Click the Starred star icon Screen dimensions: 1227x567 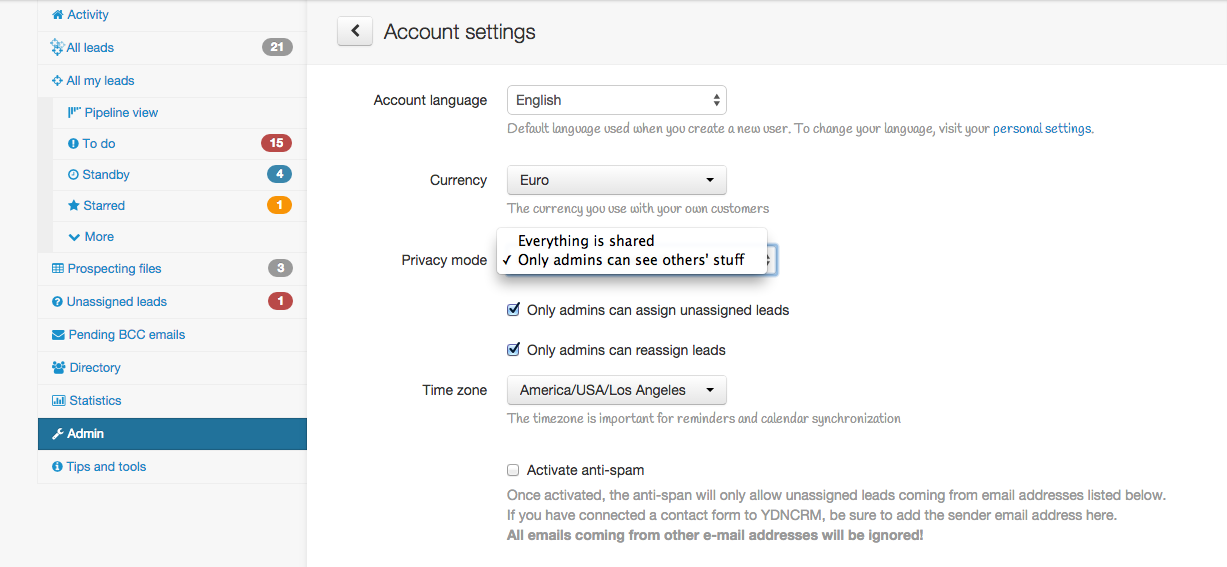click(73, 206)
